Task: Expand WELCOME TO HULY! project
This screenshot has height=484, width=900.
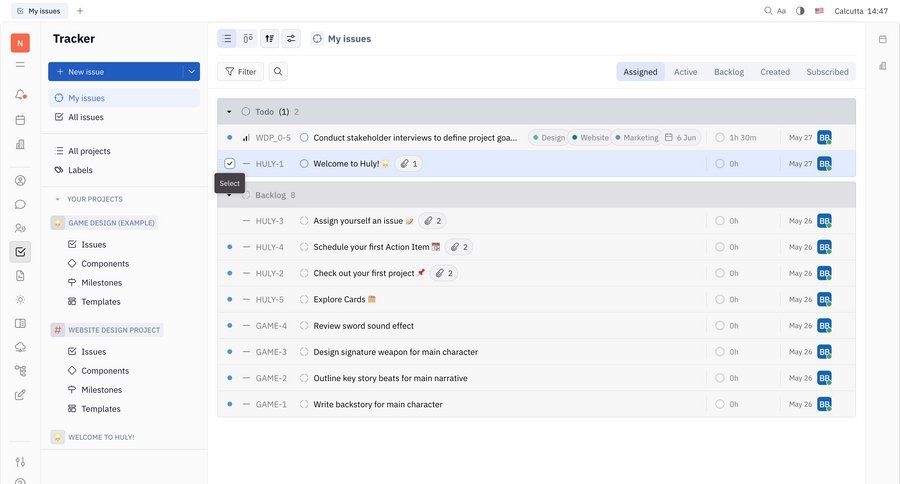Action: click(x=93, y=437)
